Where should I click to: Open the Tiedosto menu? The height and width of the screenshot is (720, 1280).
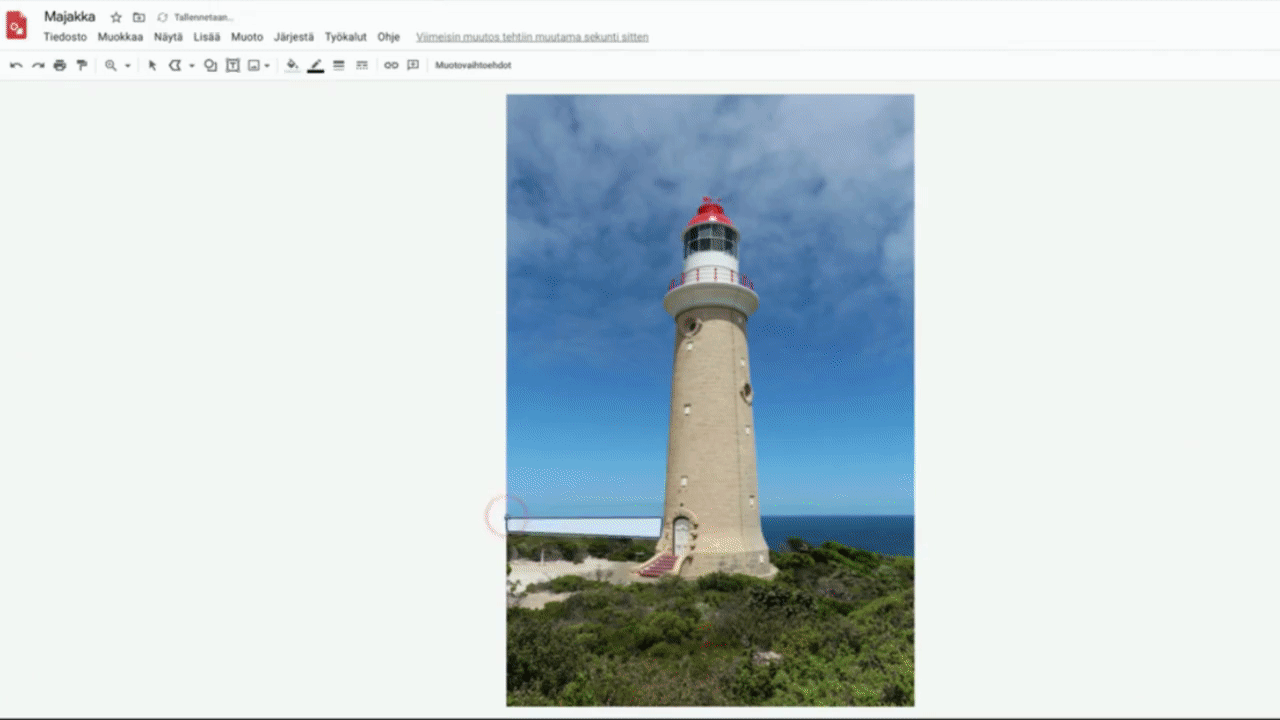point(65,37)
